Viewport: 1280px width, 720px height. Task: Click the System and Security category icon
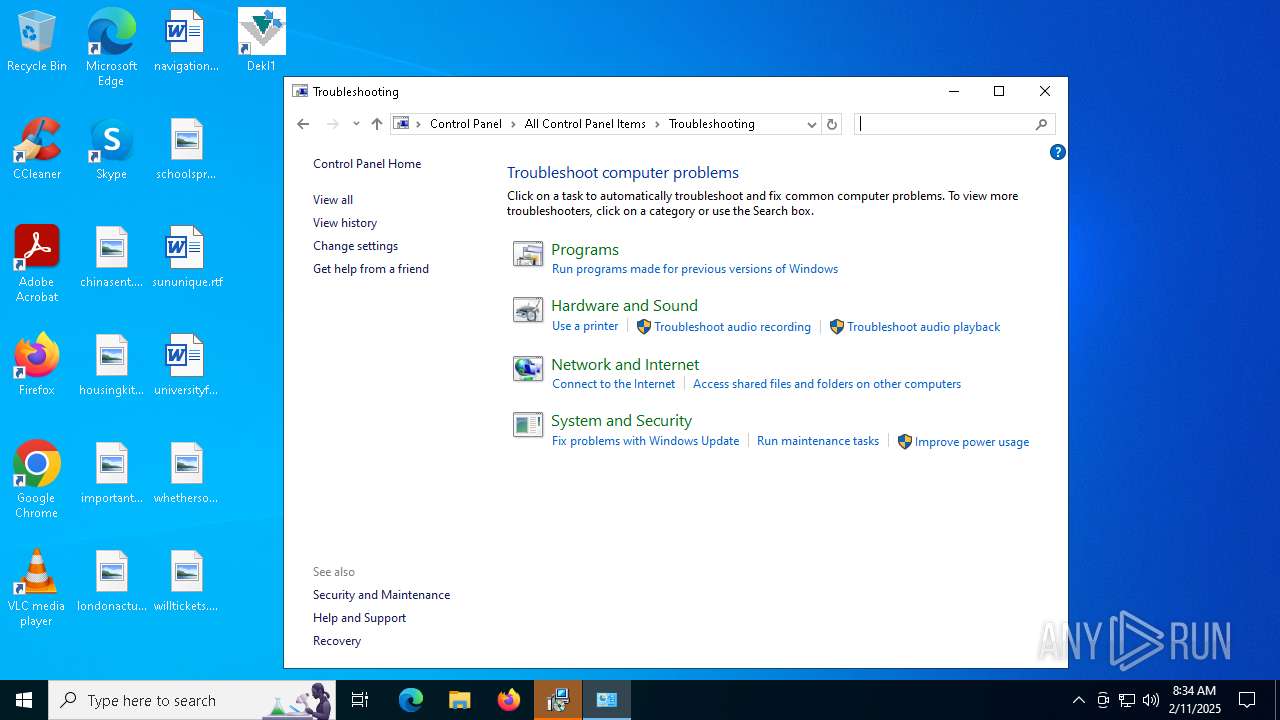tap(528, 425)
